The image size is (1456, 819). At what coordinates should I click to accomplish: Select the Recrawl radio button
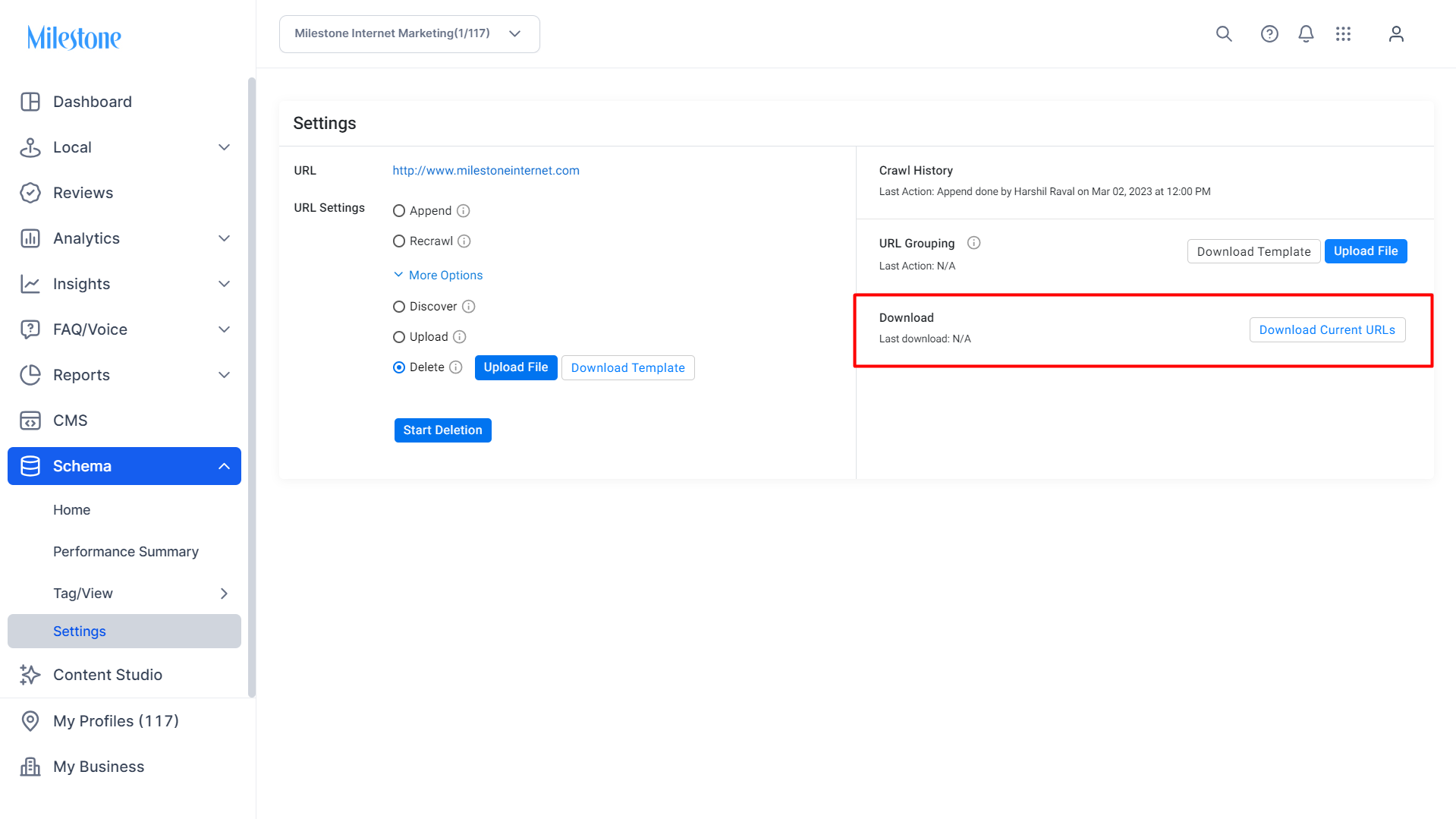click(x=399, y=241)
